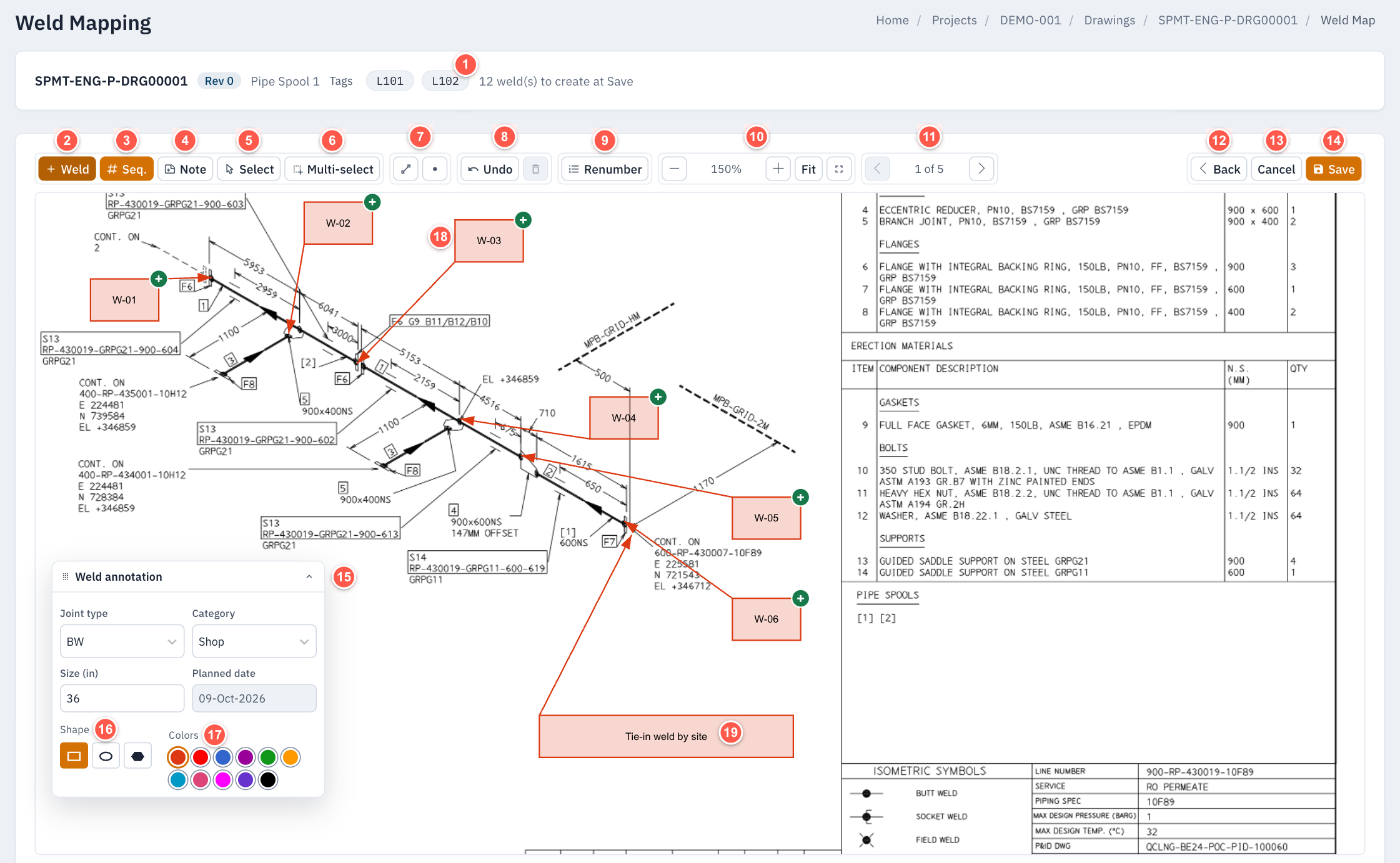Click the plus icon on W-04
Screen dimensions: 1400x863
(658, 397)
